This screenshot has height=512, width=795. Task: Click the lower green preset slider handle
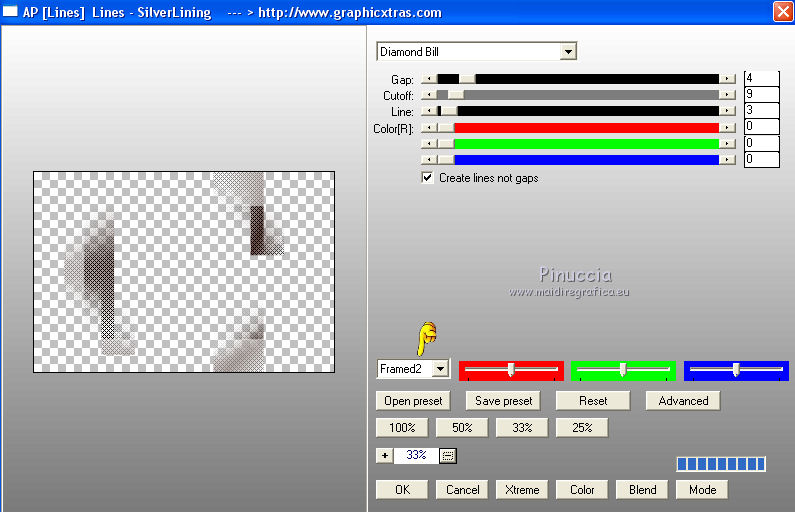pos(623,370)
